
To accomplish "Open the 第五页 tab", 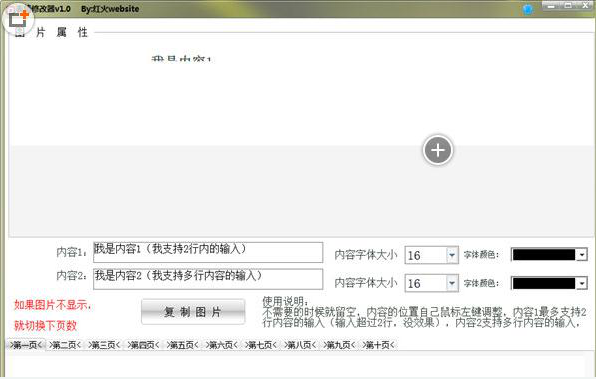I will 182,345.
